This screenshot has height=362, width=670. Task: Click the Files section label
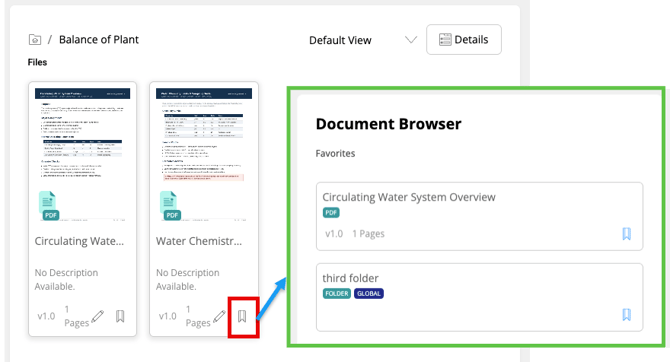(37, 62)
